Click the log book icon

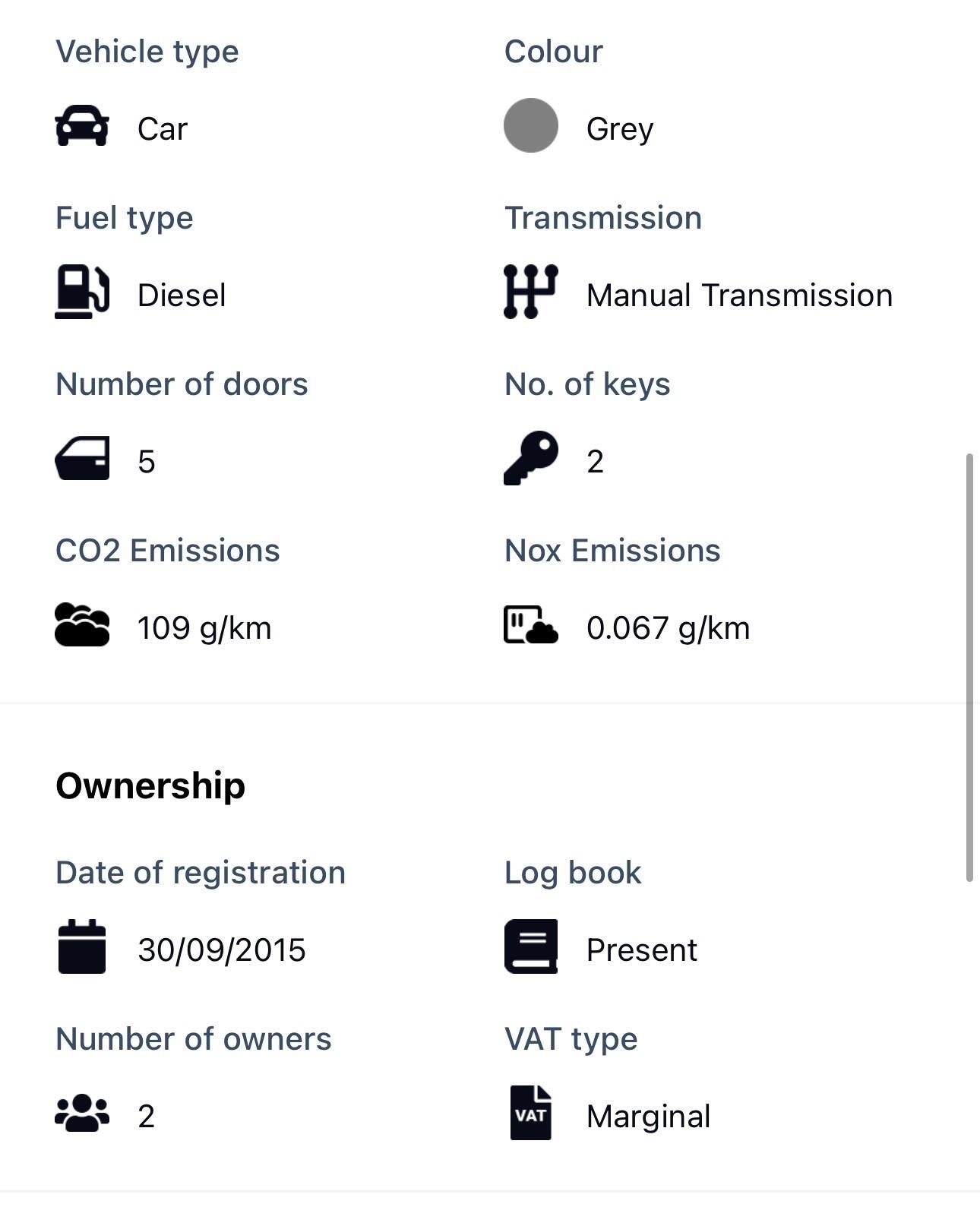pyautogui.click(x=530, y=946)
